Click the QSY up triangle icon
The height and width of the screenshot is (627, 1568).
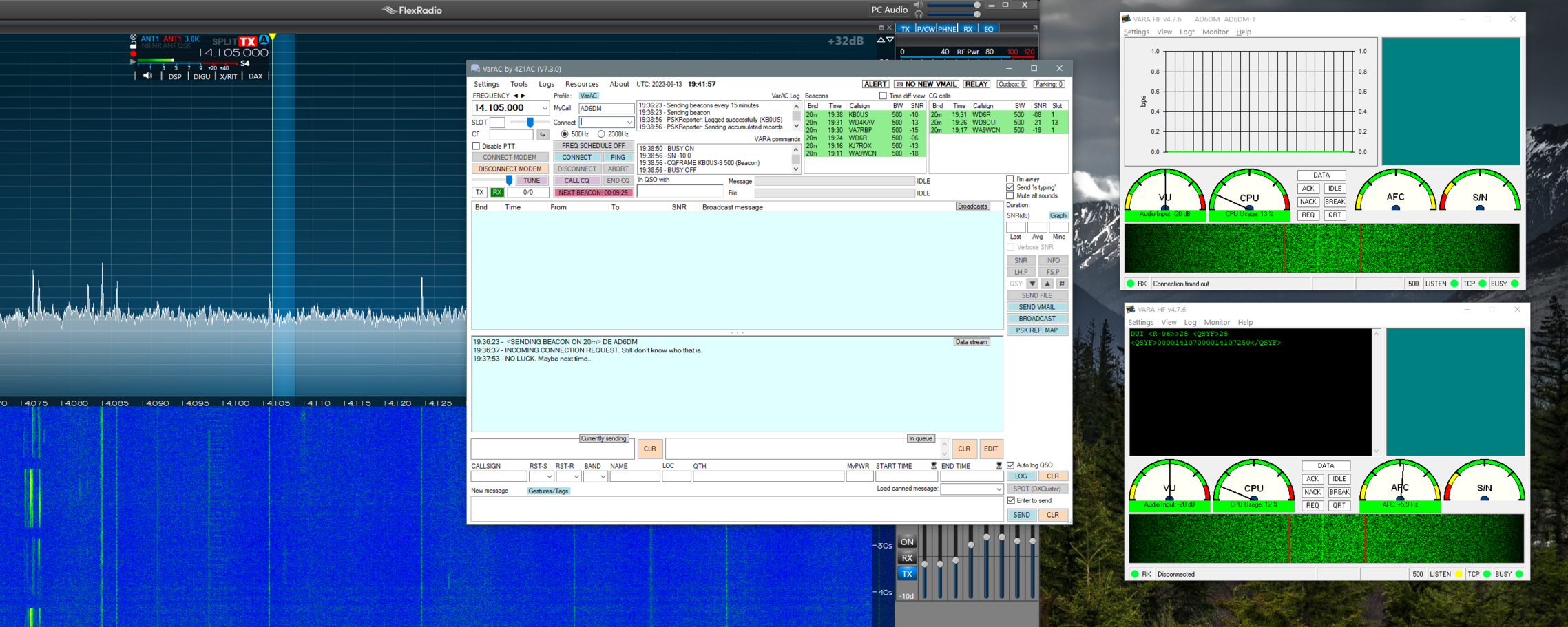1047,284
